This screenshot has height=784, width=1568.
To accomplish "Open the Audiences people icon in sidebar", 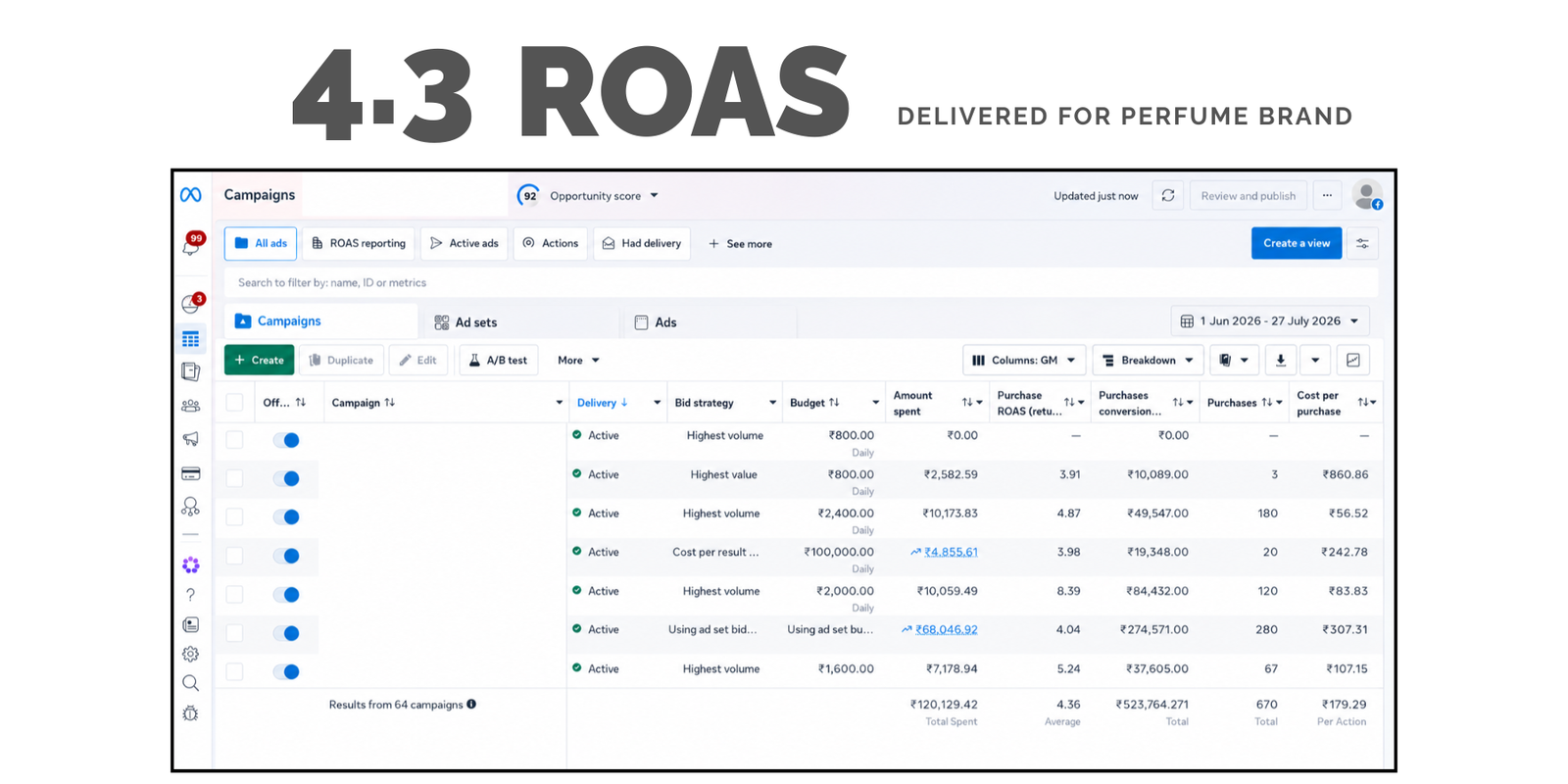I will pyautogui.click(x=191, y=405).
